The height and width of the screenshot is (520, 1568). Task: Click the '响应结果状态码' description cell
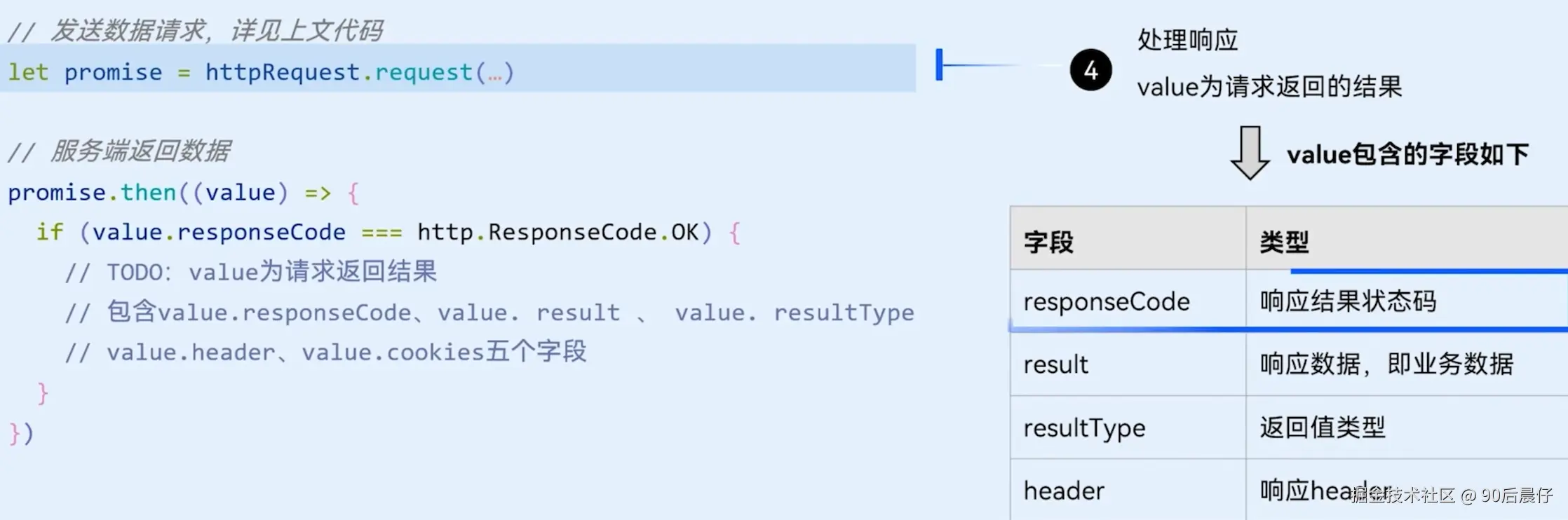point(1348,301)
